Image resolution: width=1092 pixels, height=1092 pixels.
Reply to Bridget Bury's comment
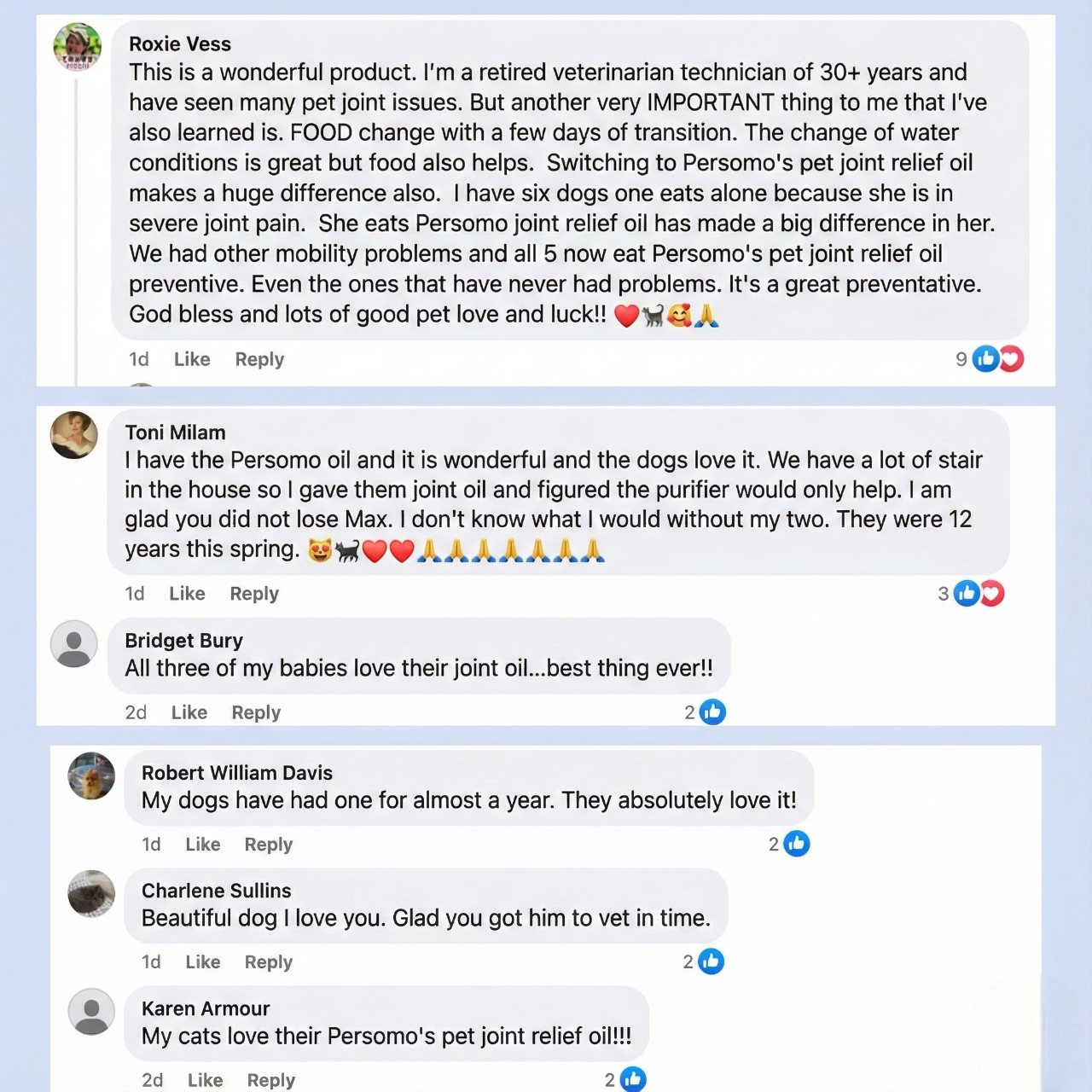coord(256,712)
